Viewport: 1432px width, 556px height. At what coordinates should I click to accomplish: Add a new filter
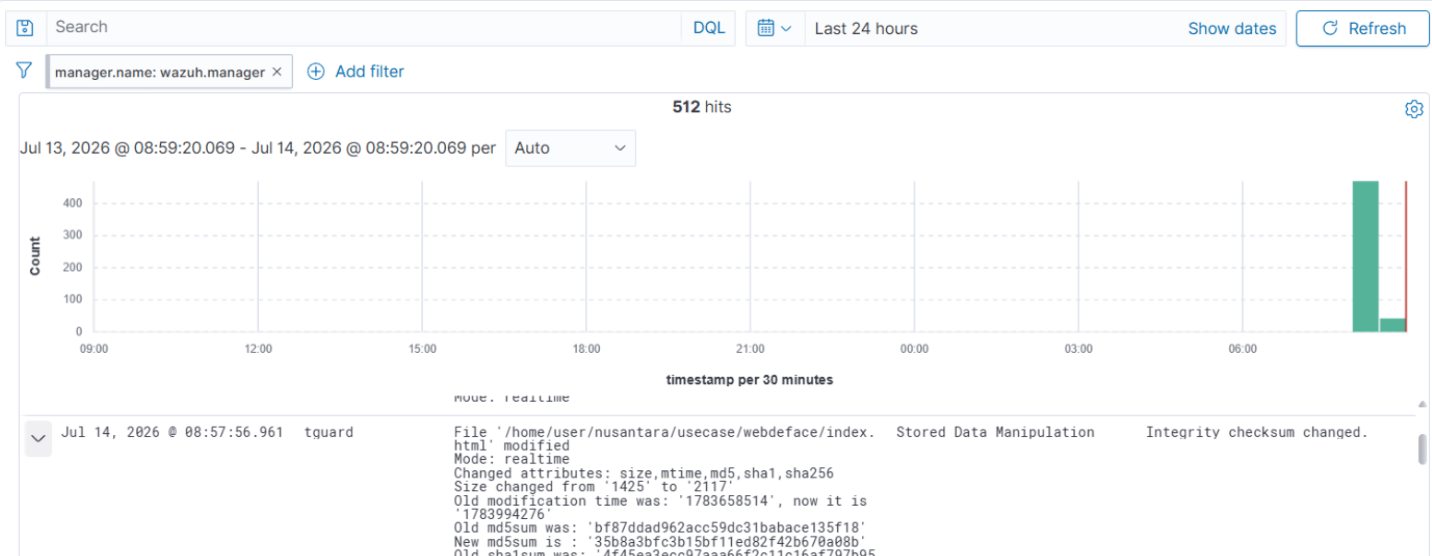click(x=355, y=71)
